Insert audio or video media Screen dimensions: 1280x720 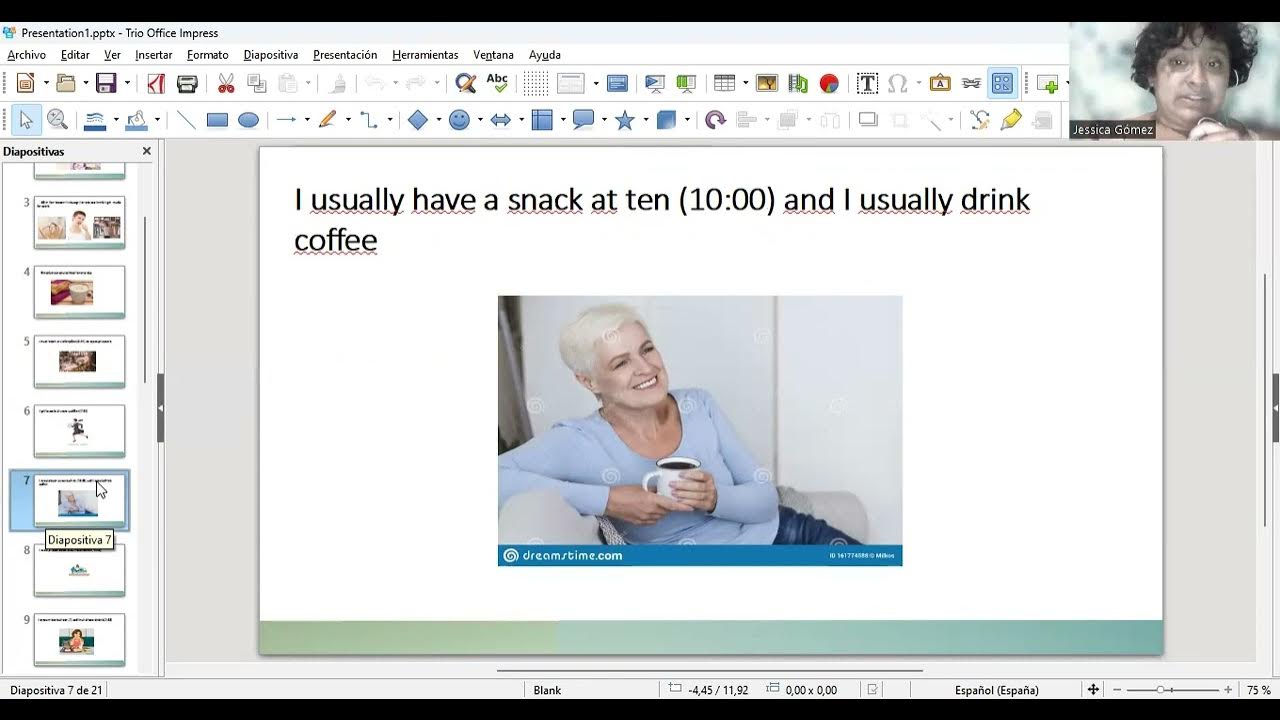(798, 84)
